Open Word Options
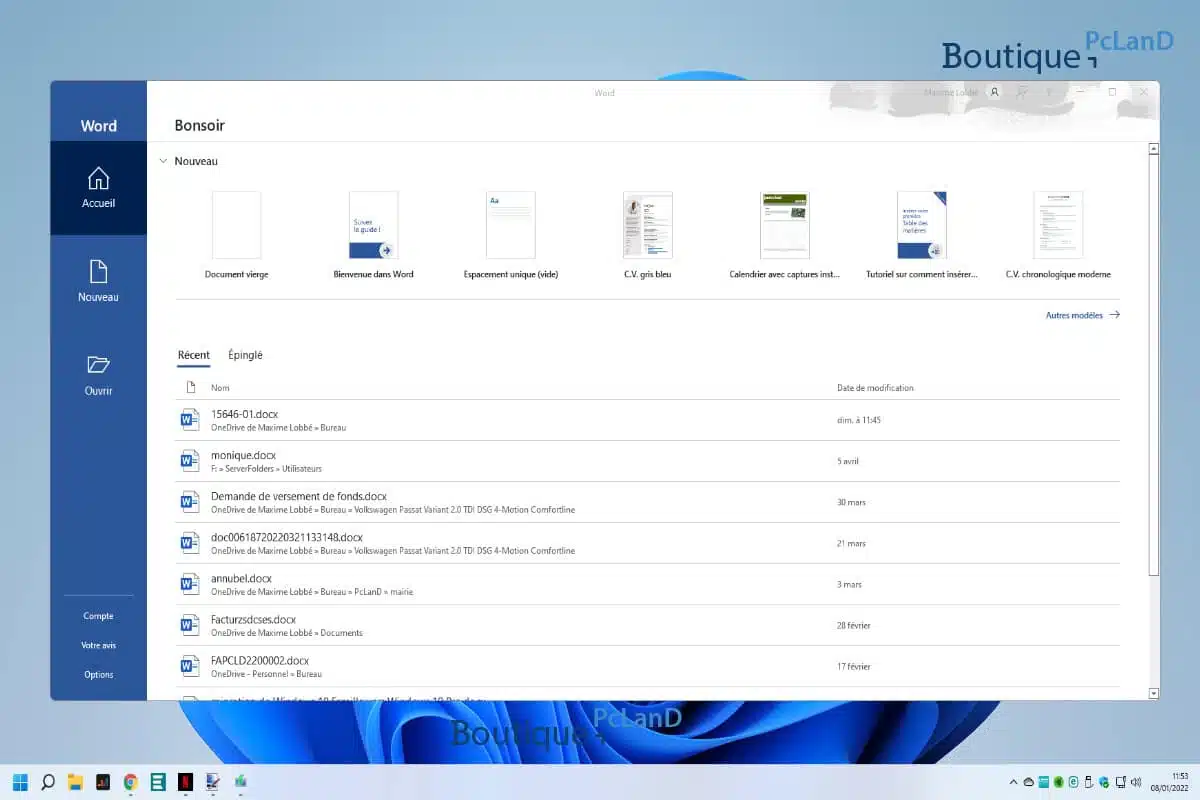 pos(98,674)
